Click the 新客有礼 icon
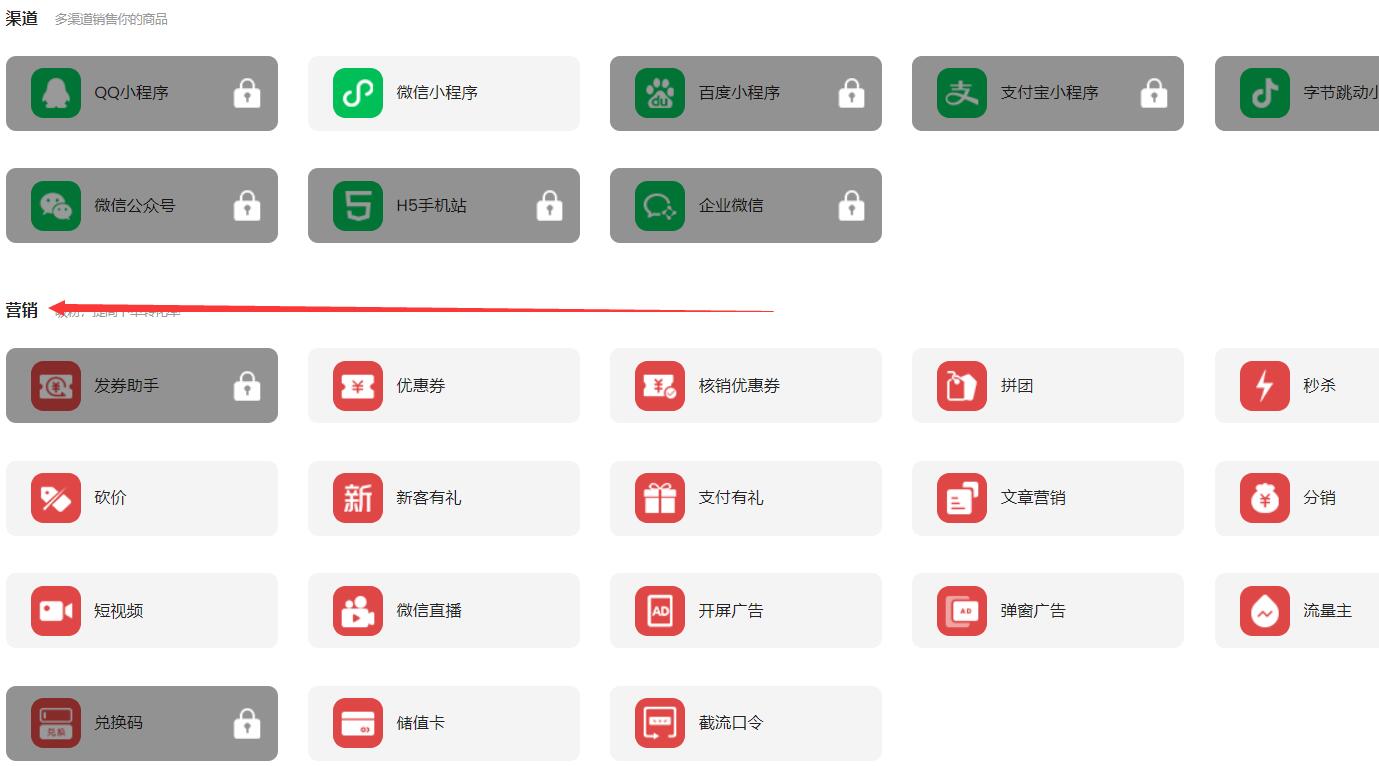 [358, 498]
